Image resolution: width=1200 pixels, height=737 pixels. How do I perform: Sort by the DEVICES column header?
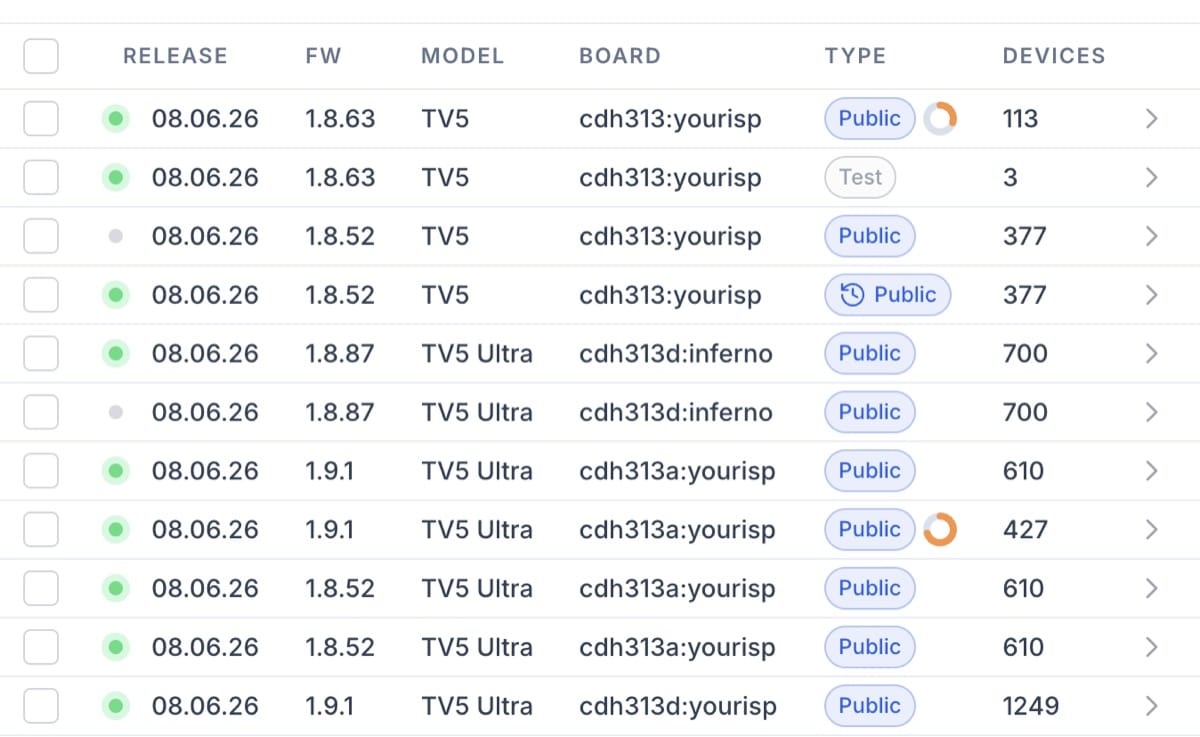click(x=1054, y=56)
